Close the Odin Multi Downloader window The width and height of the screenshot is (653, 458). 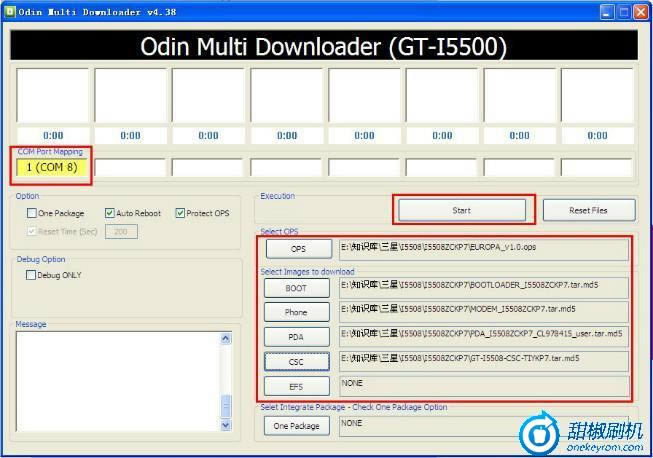(x=641, y=12)
